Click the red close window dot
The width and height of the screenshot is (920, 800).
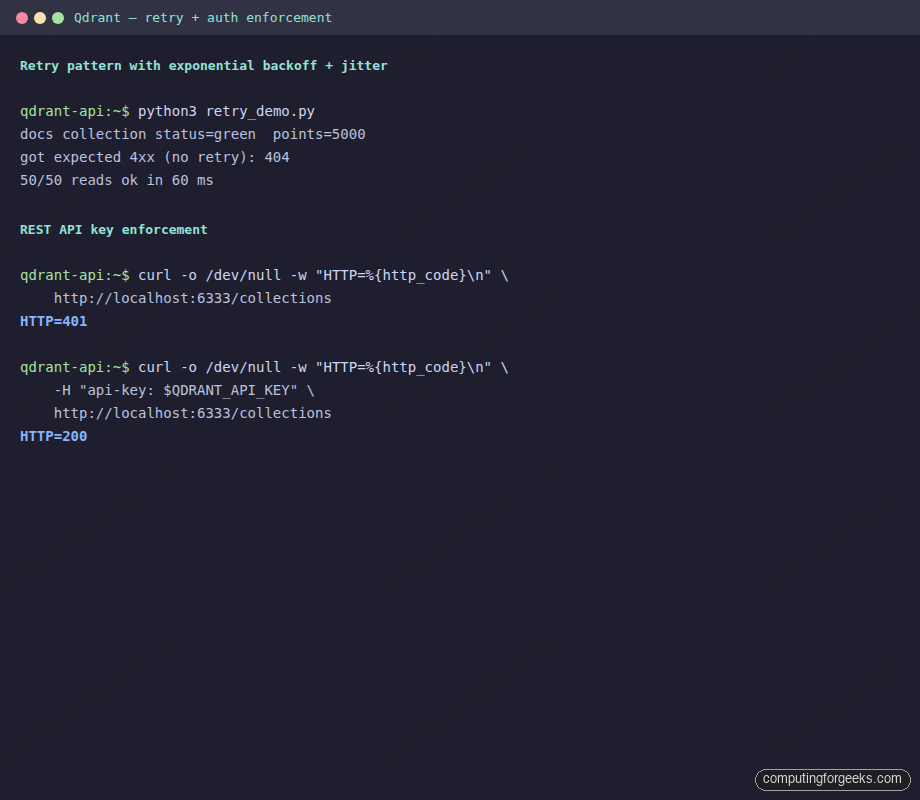[x=22, y=18]
